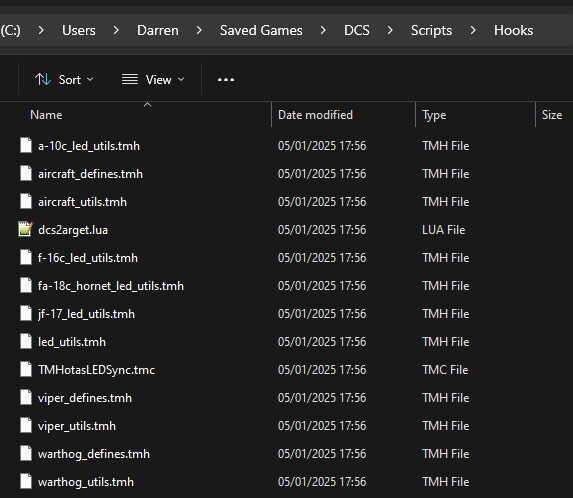Click the warthog_utils.tmh file icon
The width and height of the screenshot is (573, 498).
26,482
